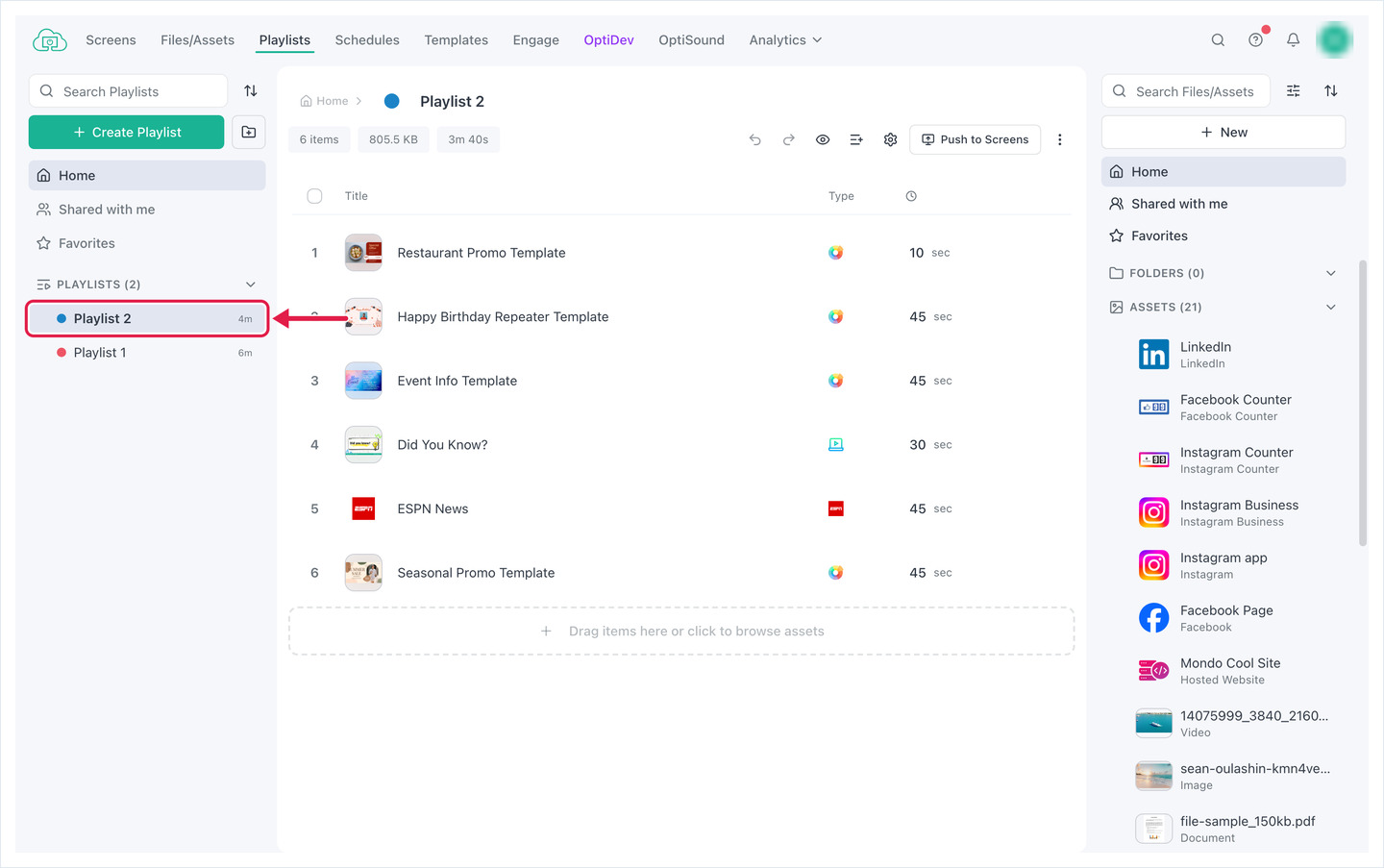The width and height of the screenshot is (1384, 868).
Task: Click the drag items drop zone to browse assets
Action: tap(681, 632)
